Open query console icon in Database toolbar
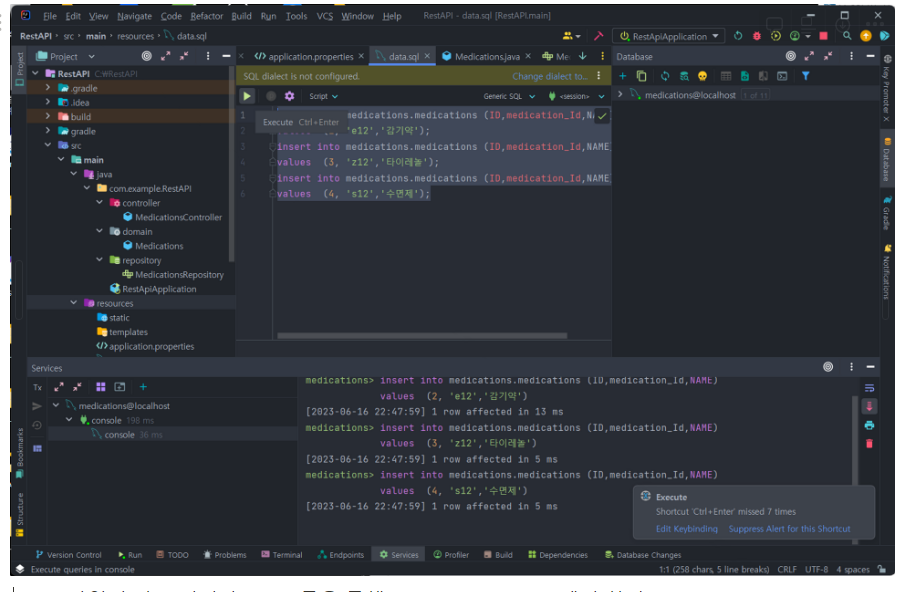 782,76
